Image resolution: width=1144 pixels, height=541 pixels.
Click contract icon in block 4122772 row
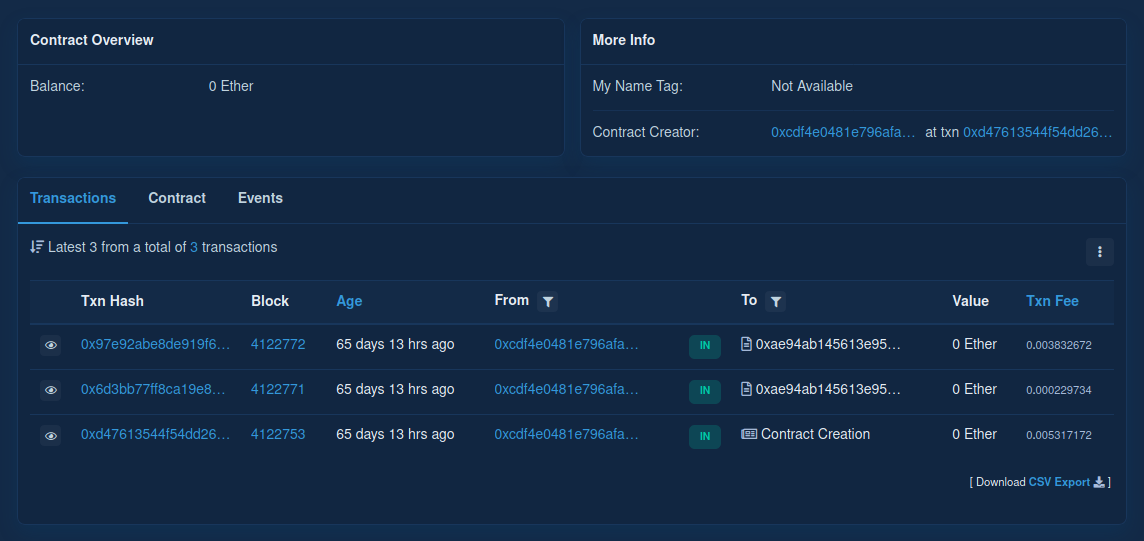[x=746, y=344]
